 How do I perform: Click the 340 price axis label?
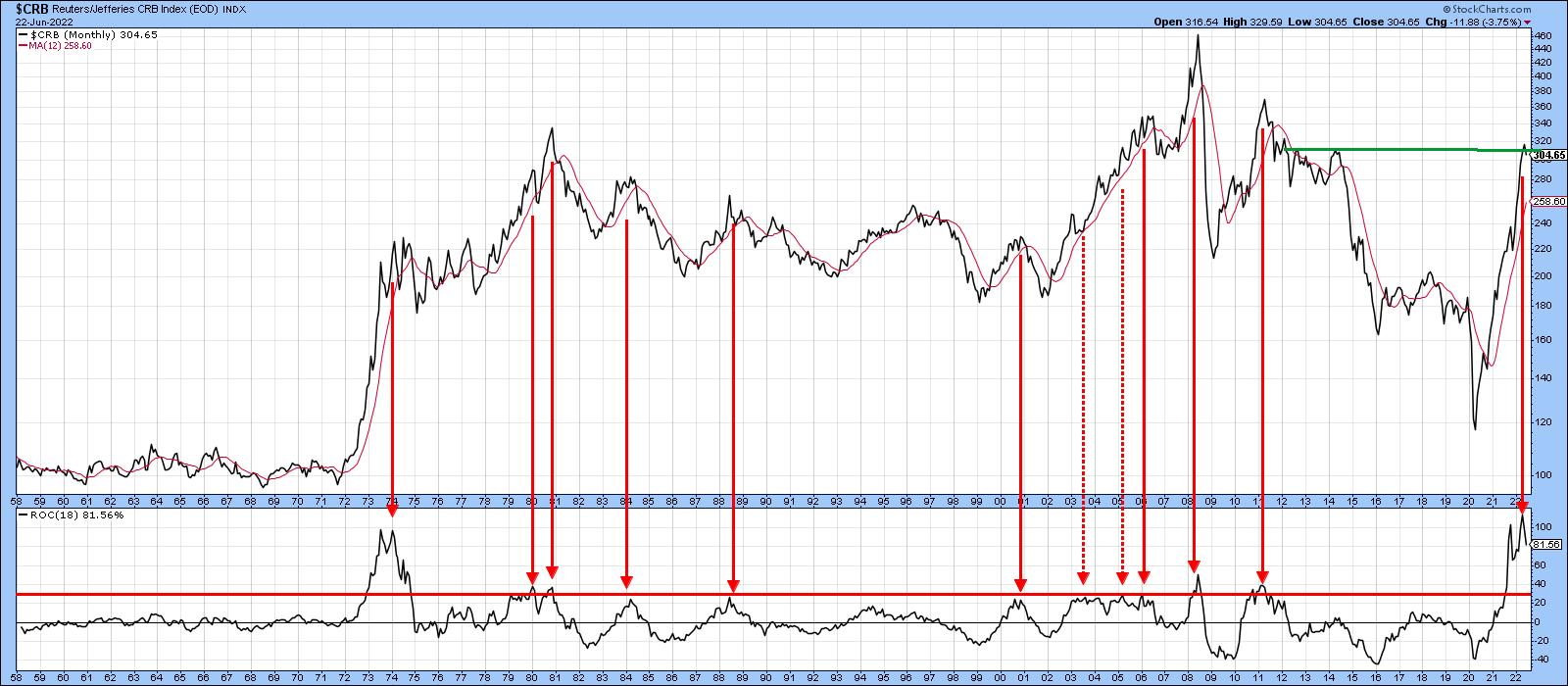click(x=1543, y=123)
